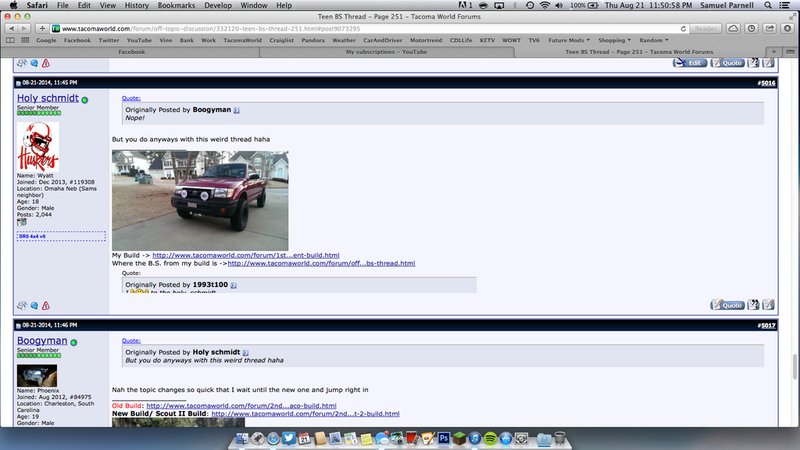Open the History menu
Image resolution: width=800 pixels, height=450 pixels.
click(x=137, y=5)
